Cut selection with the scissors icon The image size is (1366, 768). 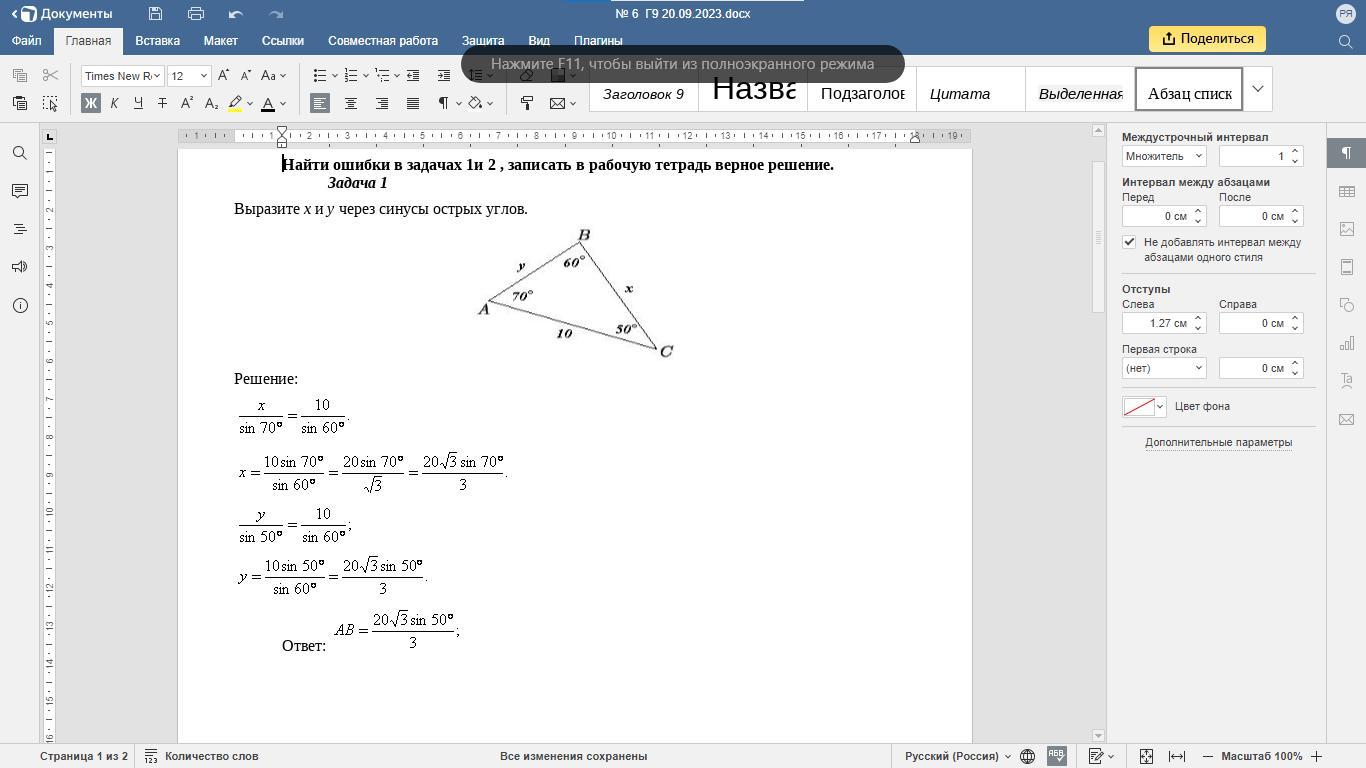pyautogui.click(x=50, y=75)
